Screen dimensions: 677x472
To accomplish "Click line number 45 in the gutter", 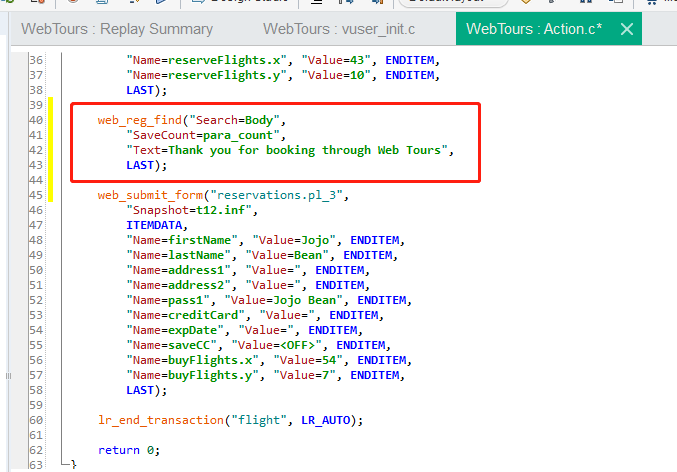I will (36, 195).
